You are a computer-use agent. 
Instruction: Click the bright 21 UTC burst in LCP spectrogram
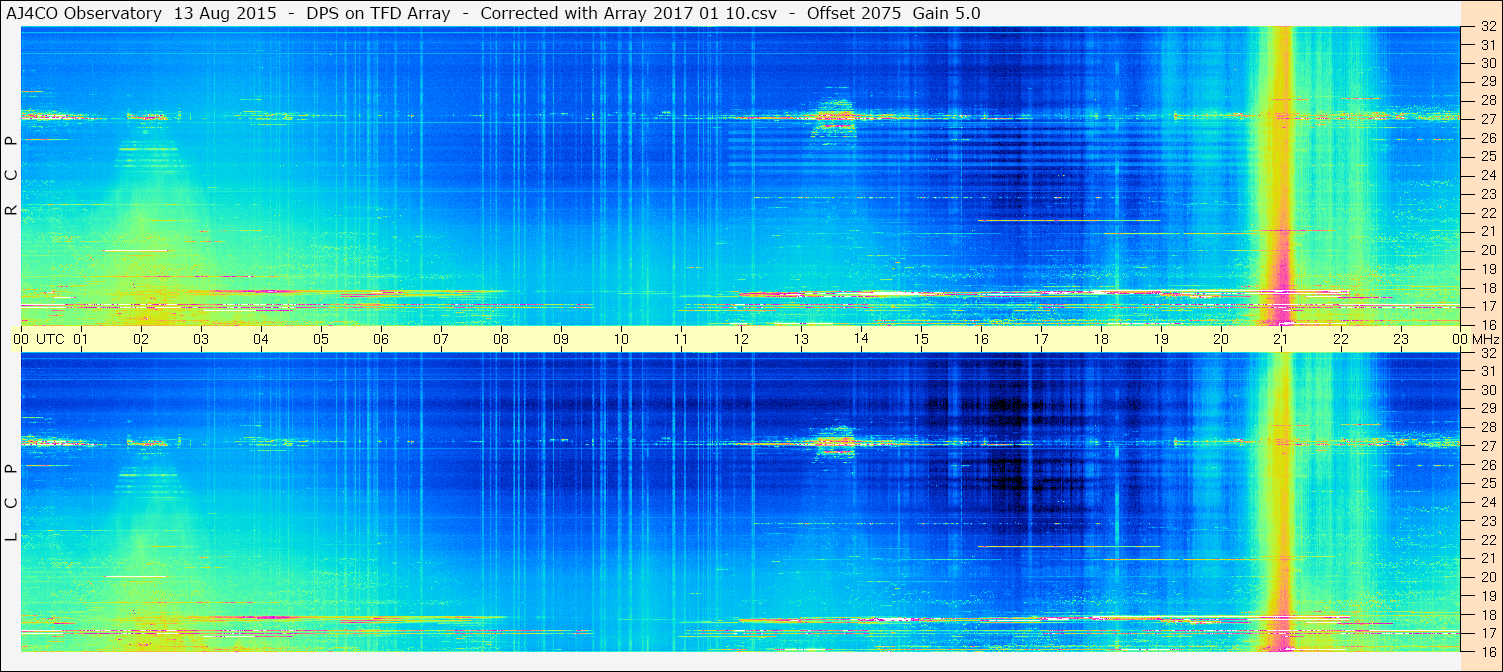pyautogui.click(x=1278, y=502)
